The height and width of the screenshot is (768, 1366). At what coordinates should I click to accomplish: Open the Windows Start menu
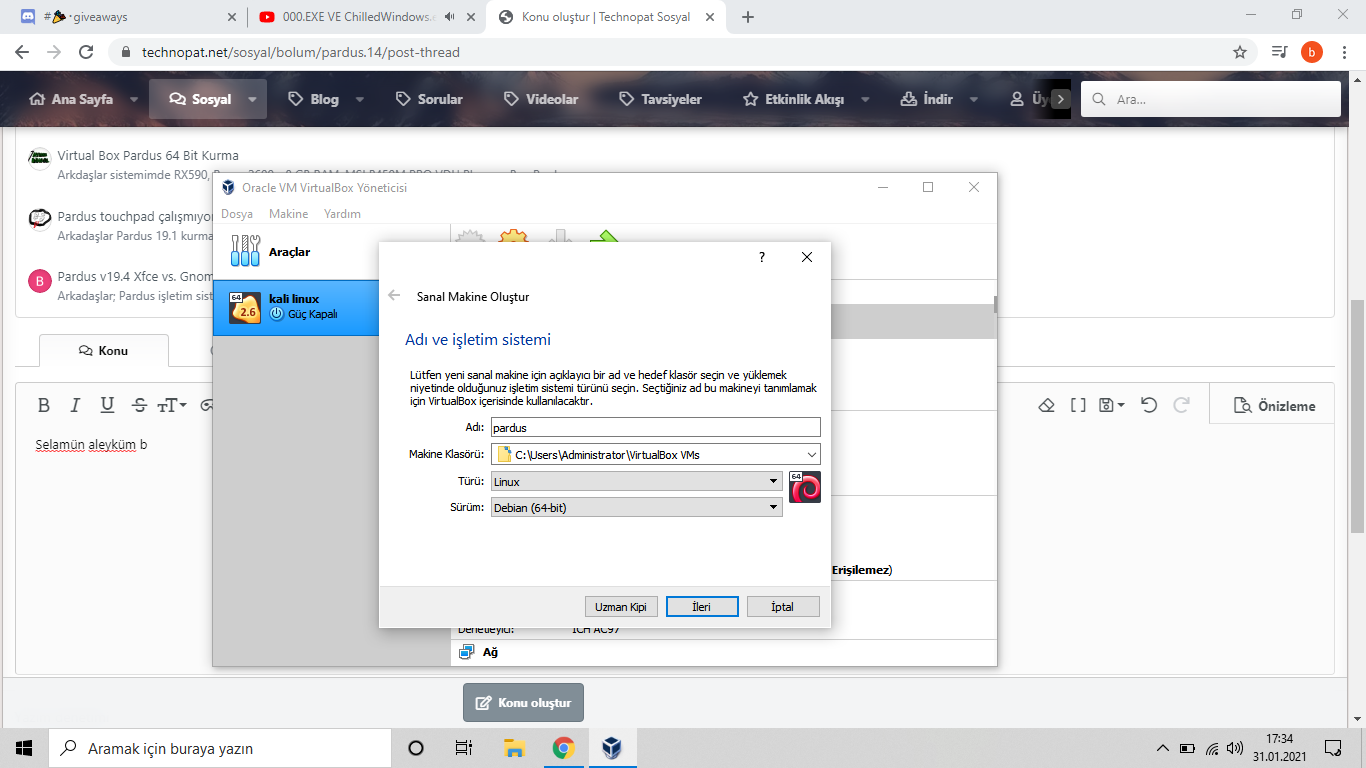pos(24,748)
